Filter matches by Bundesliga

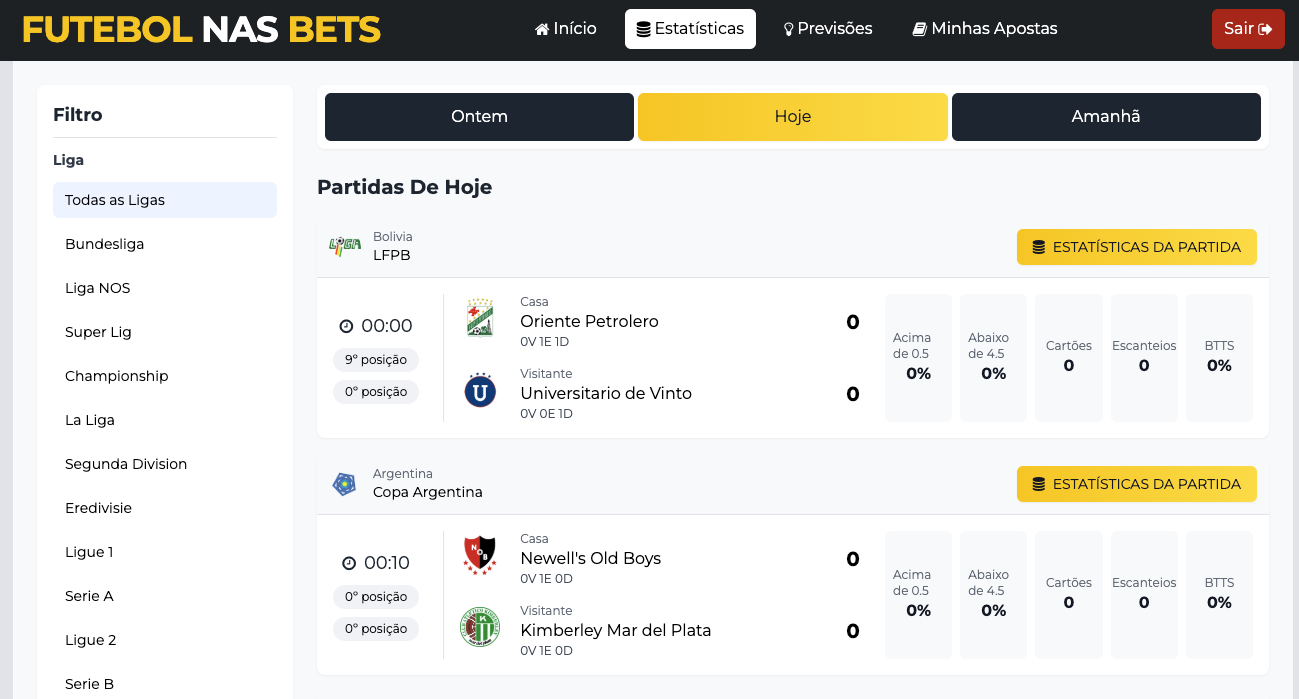pyautogui.click(x=105, y=244)
